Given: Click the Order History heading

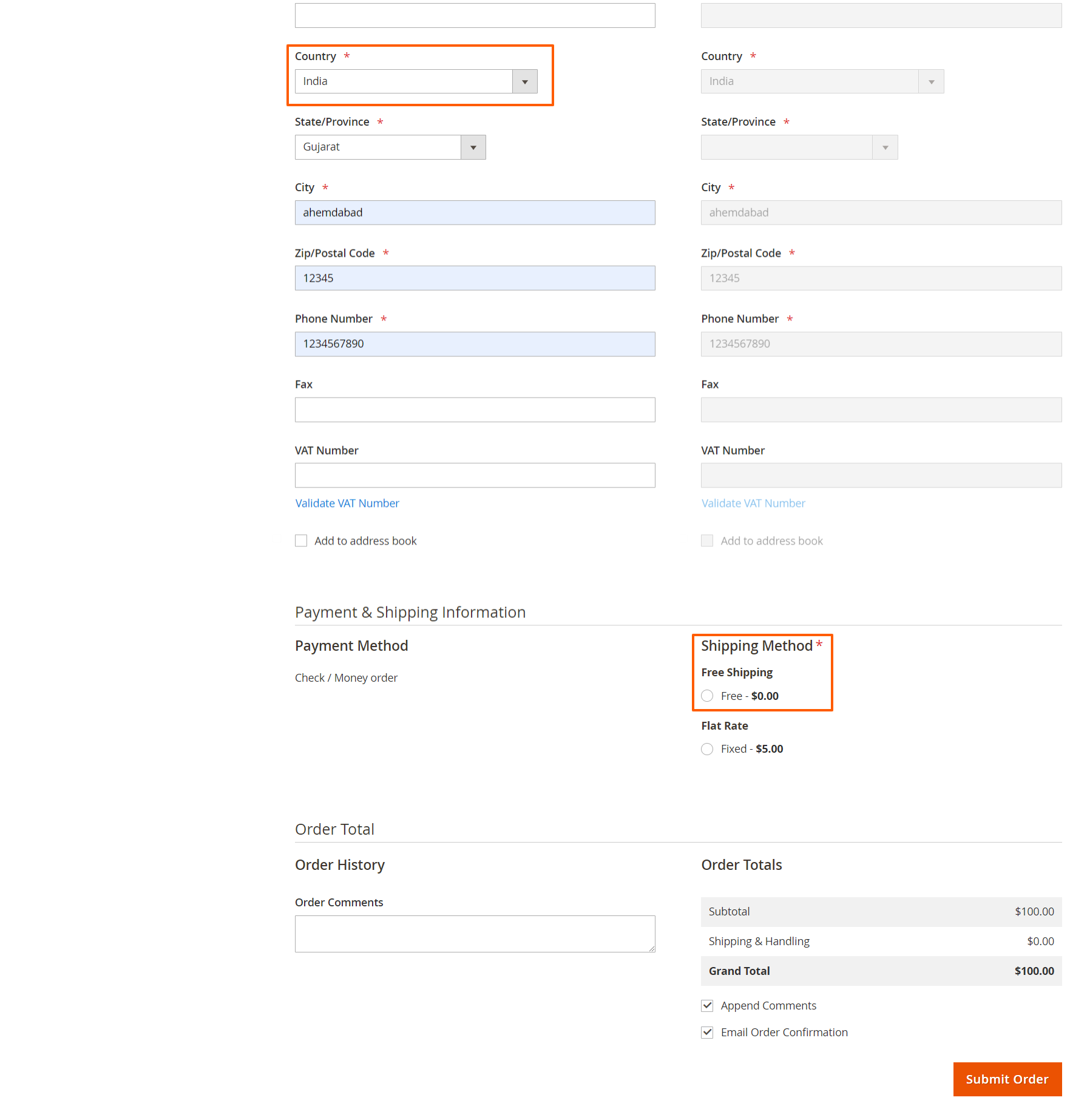Looking at the screenshot, I should tap(340, 865).
